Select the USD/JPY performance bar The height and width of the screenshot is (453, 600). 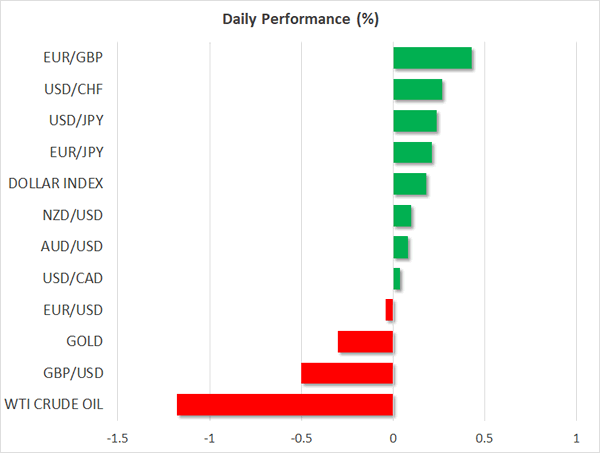tap(414, 121)
